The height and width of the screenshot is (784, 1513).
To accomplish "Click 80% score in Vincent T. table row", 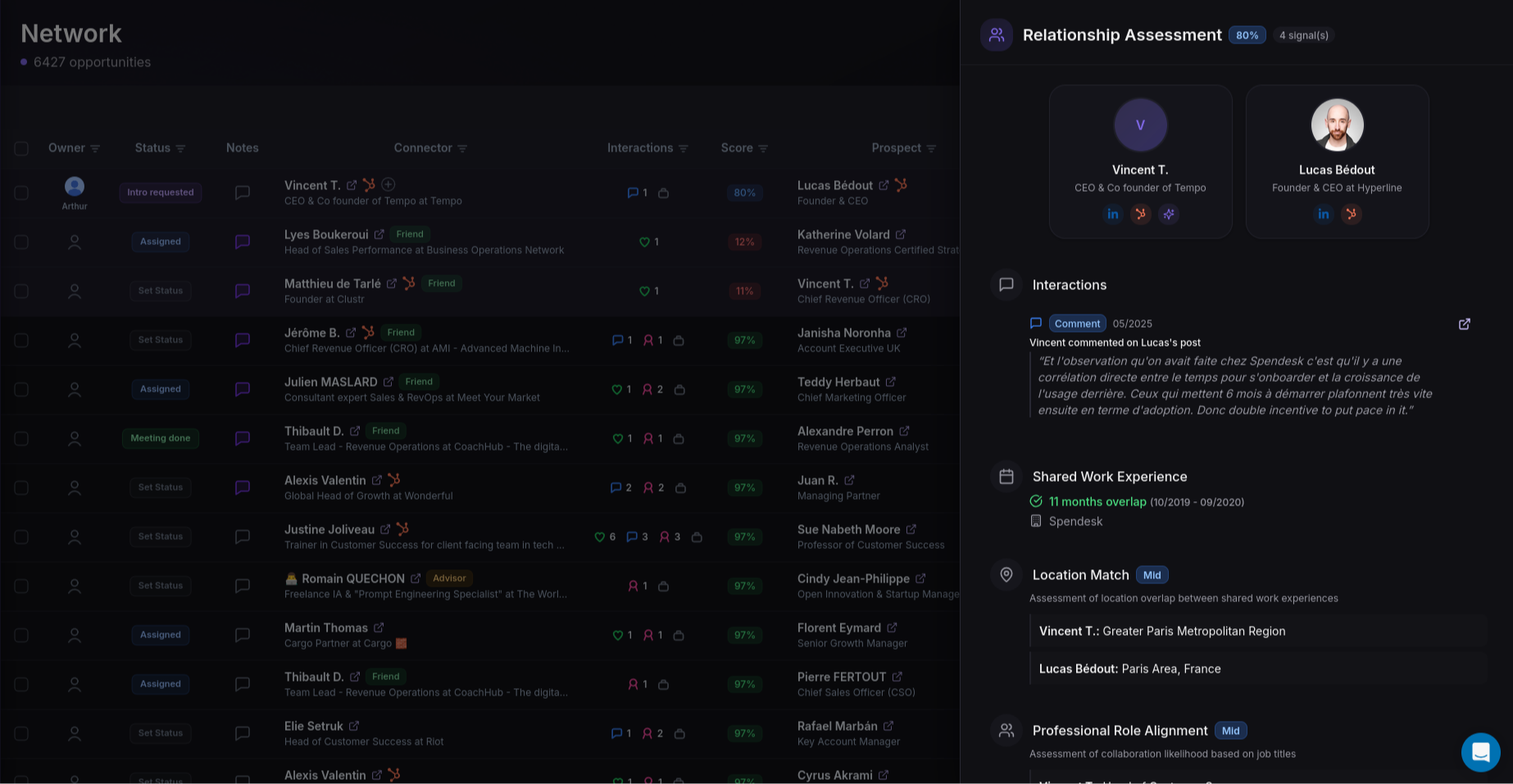I will point(744,193).
